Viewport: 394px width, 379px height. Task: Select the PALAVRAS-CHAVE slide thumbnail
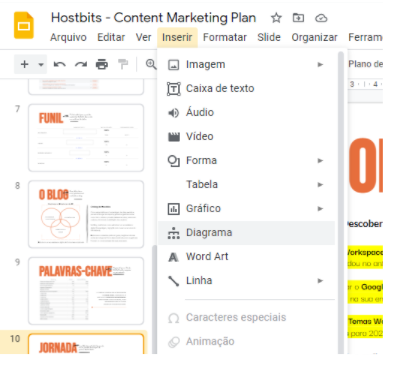(86, 291)
